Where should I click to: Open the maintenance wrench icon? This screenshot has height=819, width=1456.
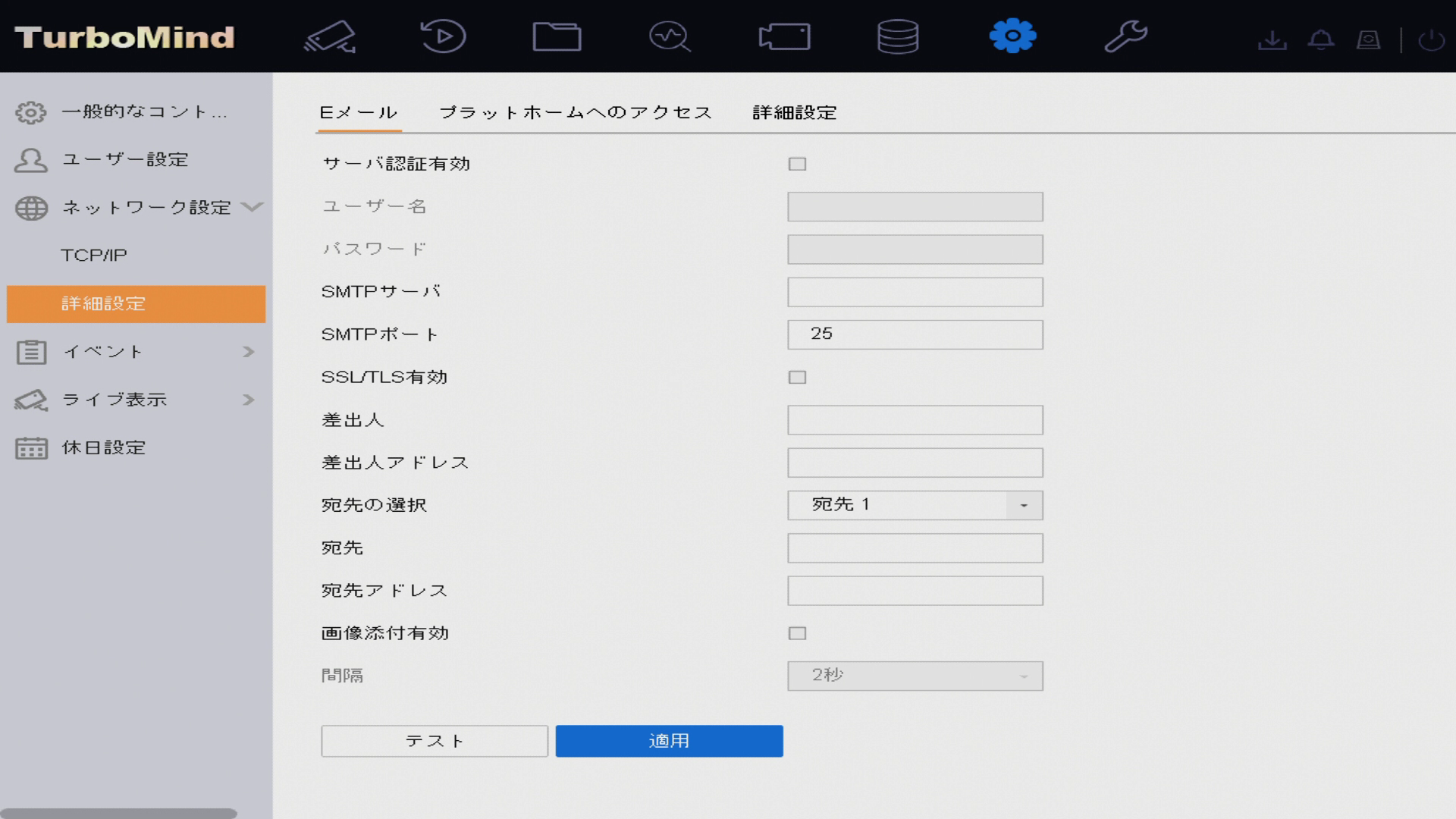click(1125, 36)
